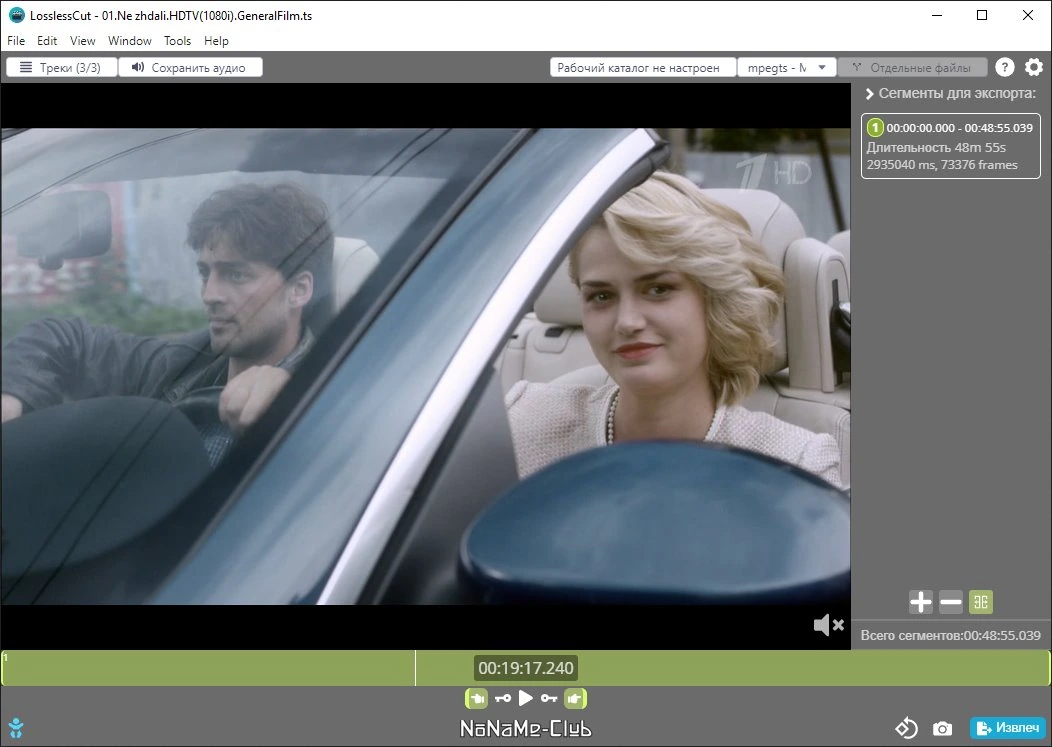
Task: Click the LosslessCut title bar app icon
Action: click(16, 15)
